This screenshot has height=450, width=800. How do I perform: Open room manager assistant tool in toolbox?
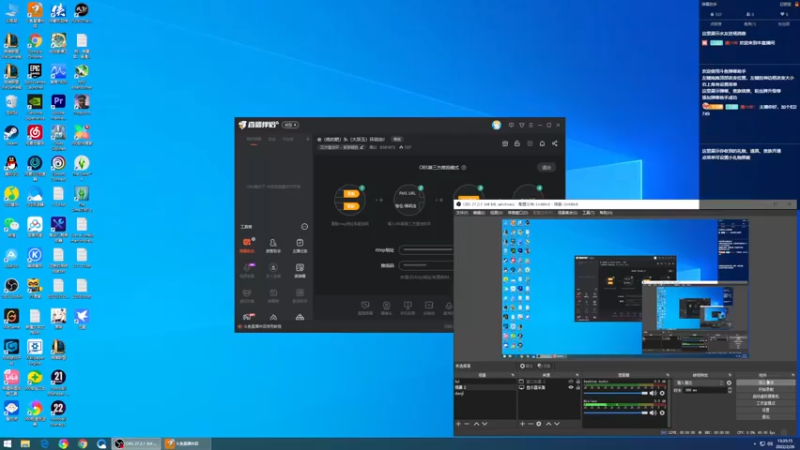coord(273,245)
